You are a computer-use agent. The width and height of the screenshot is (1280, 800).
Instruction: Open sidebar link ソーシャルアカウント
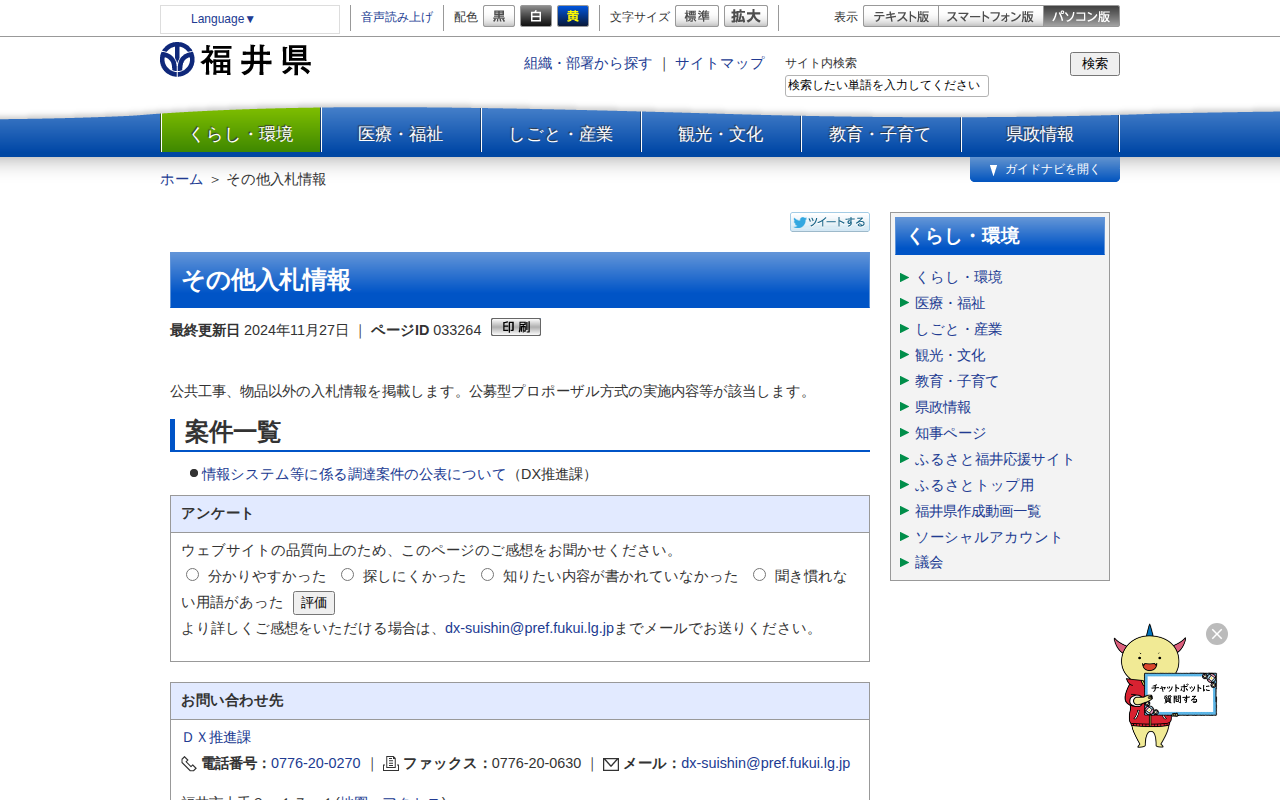click(x=989, y=537)
